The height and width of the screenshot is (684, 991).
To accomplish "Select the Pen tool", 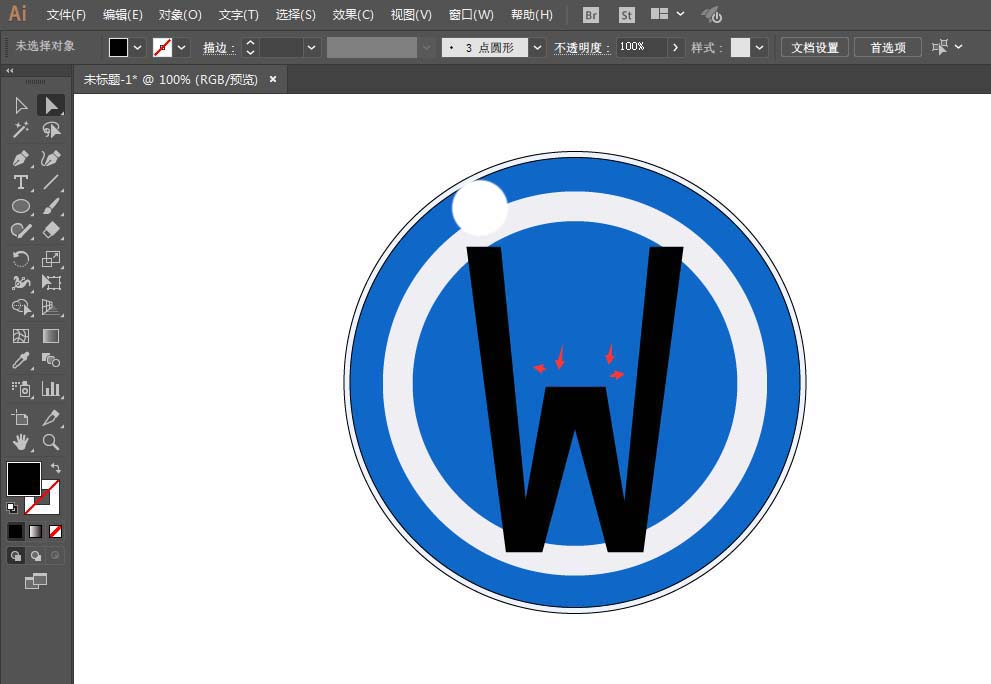I will 20,158.
